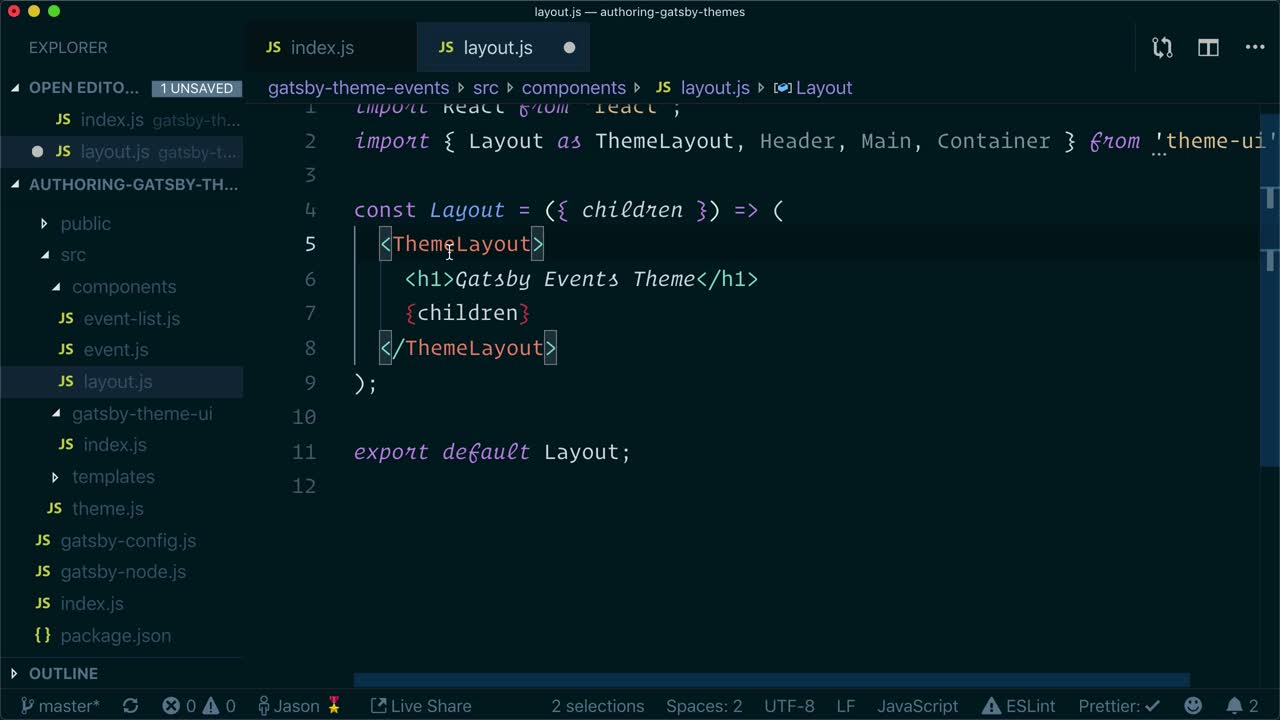Select components in the breadcrumb bar
This screenshot has height=720, width=1280.
click(x=574, y=87)
